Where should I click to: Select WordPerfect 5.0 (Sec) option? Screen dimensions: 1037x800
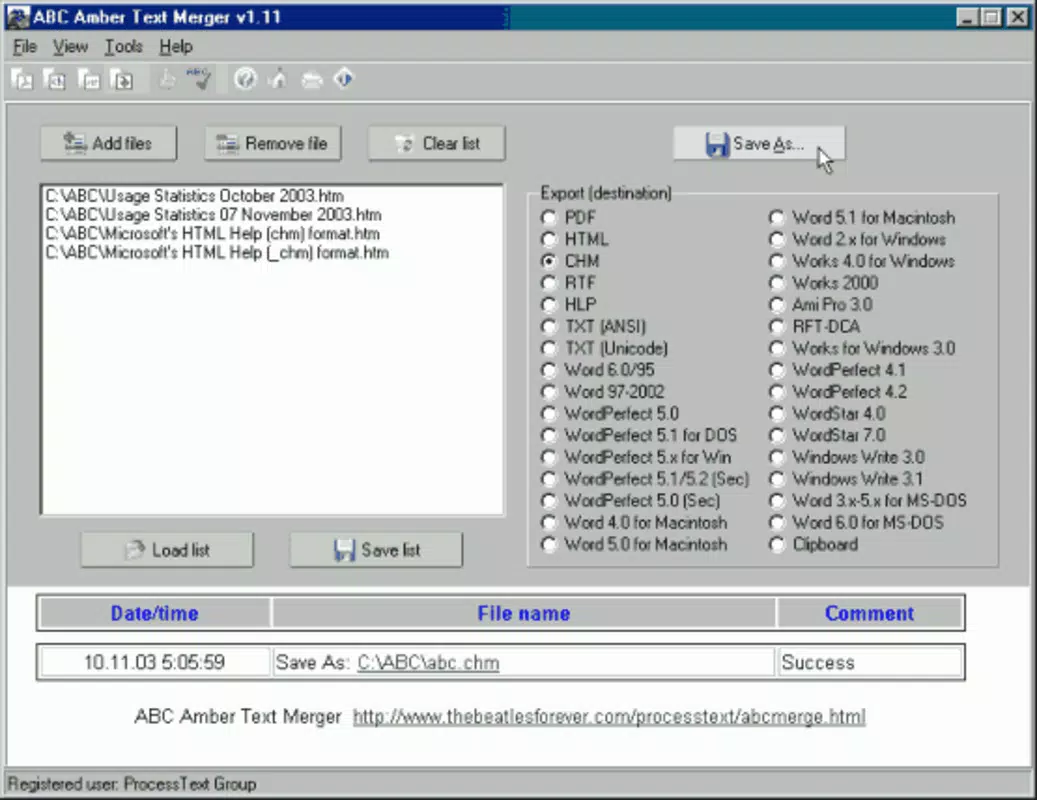631,501
